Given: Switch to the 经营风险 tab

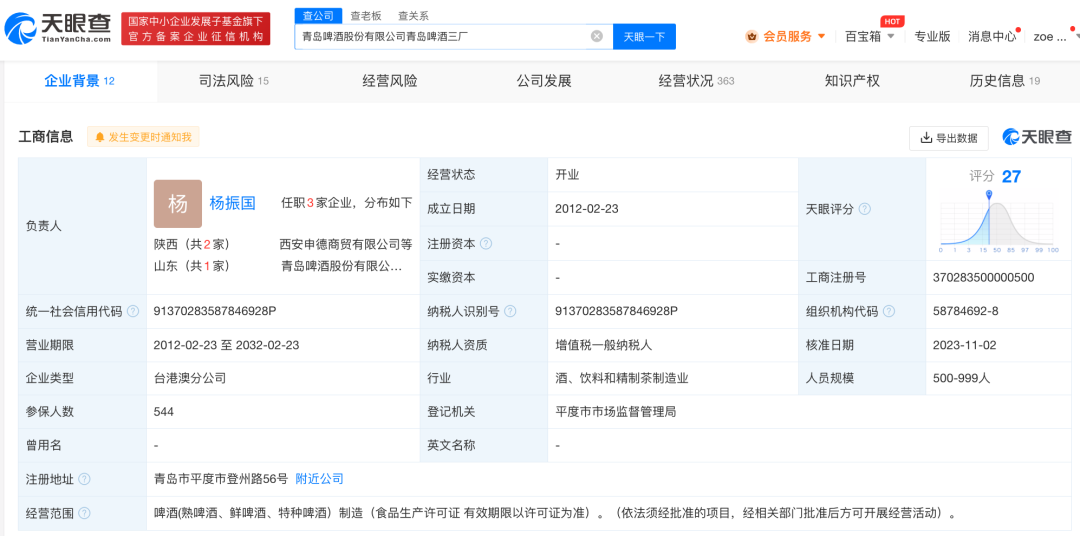Looking at the screenshot, I should (390, 81).
